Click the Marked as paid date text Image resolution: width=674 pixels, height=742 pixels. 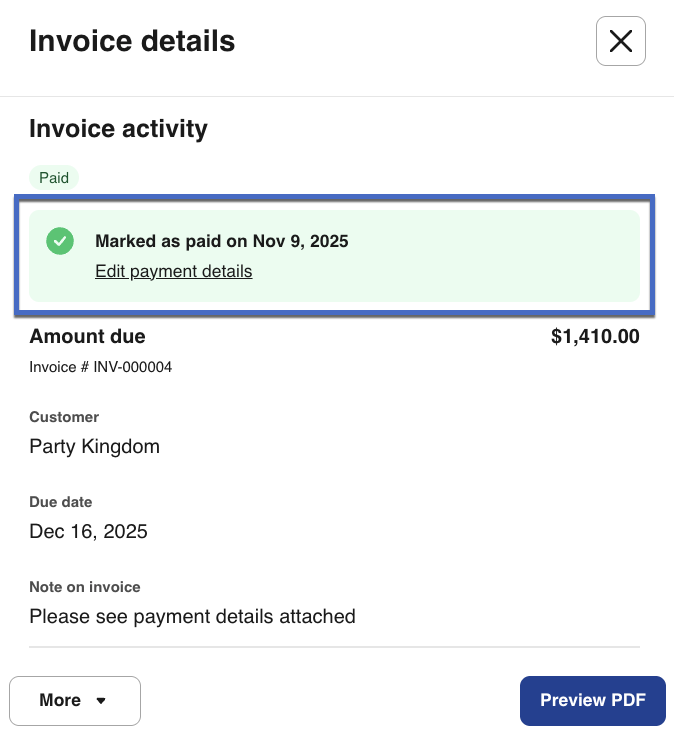221,241
